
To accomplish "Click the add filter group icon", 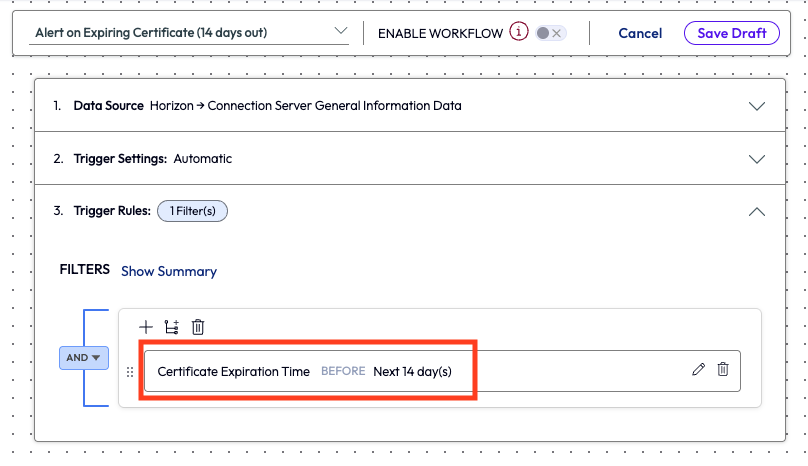I will click(x=171, y=327).
